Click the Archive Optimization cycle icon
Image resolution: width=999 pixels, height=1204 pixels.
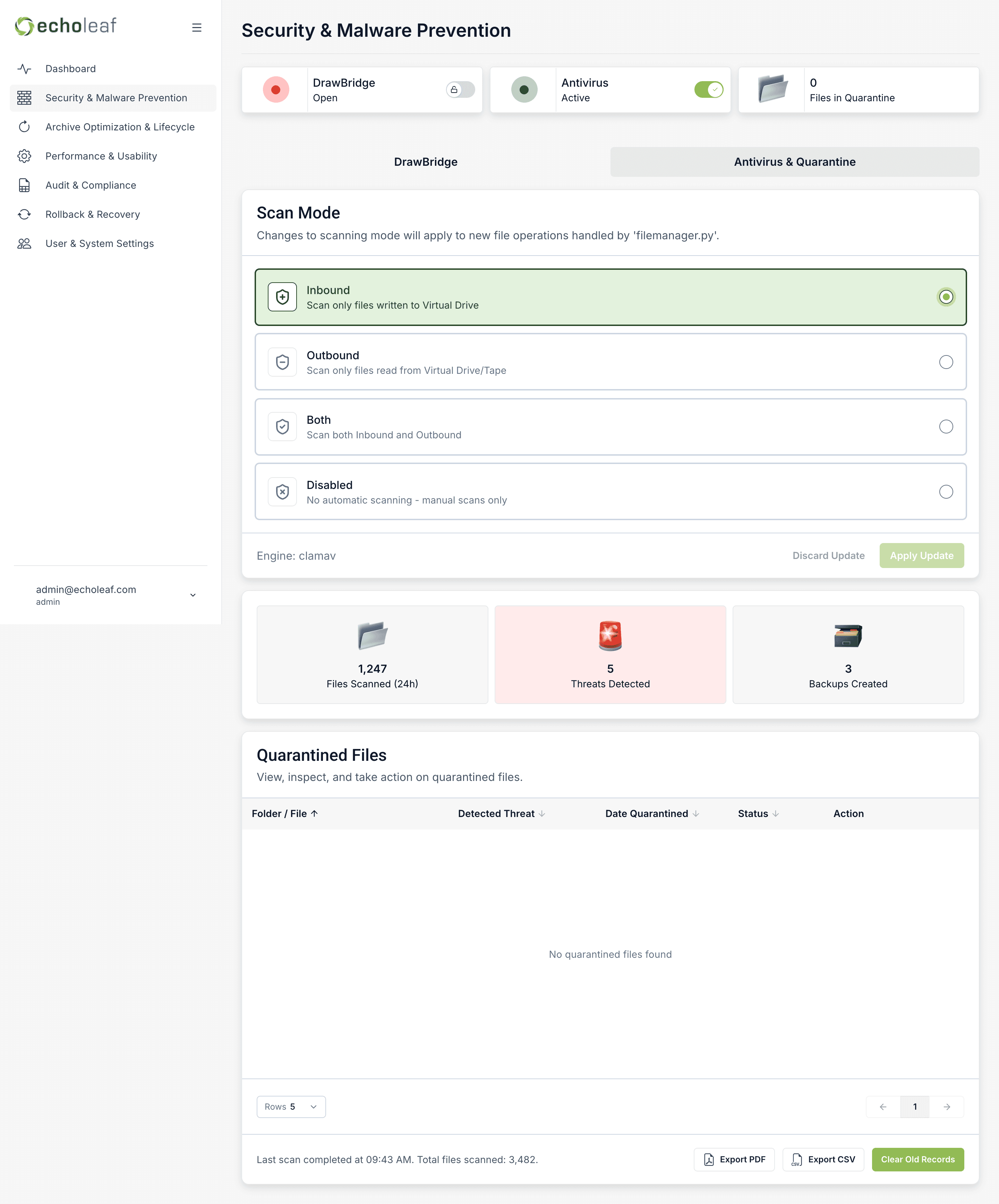coord(24,127)
